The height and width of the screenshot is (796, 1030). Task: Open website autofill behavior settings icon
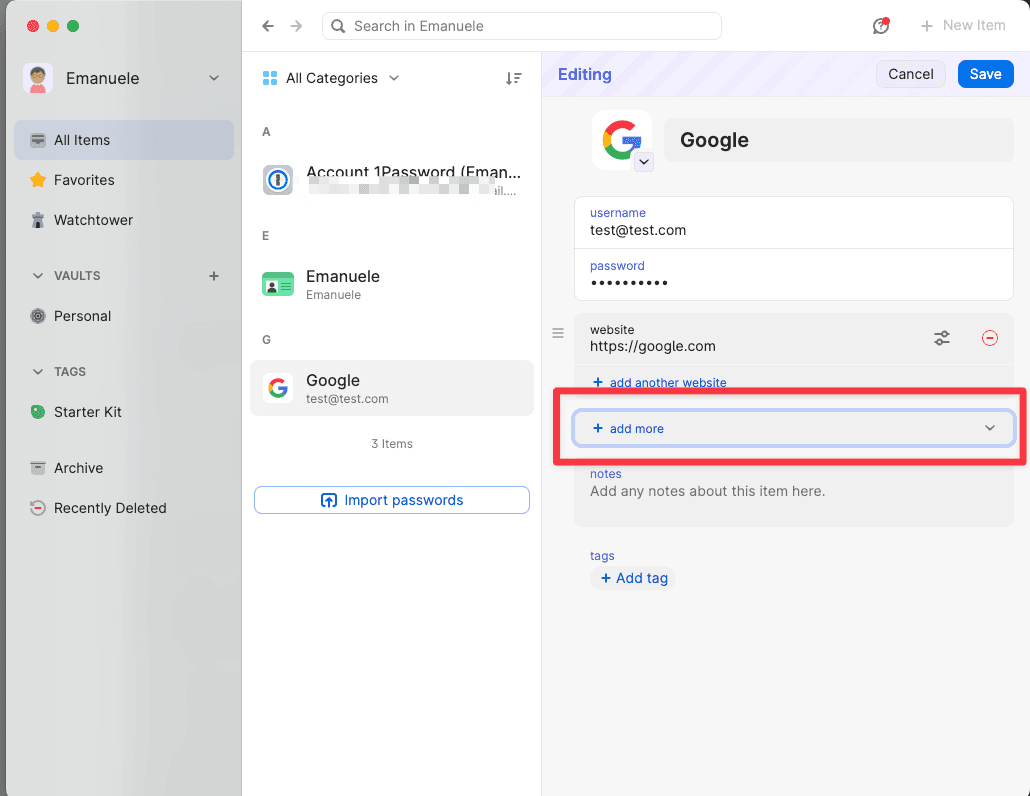[x=942, y=338]
